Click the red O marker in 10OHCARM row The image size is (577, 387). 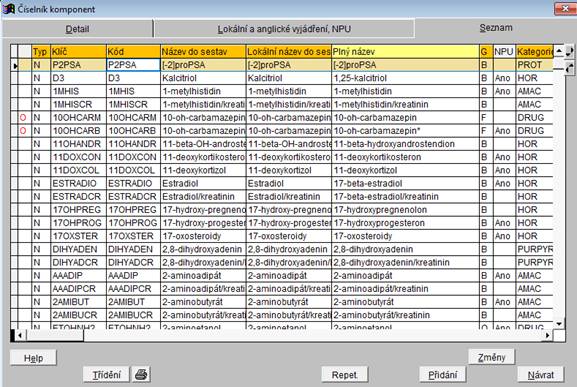23,118
